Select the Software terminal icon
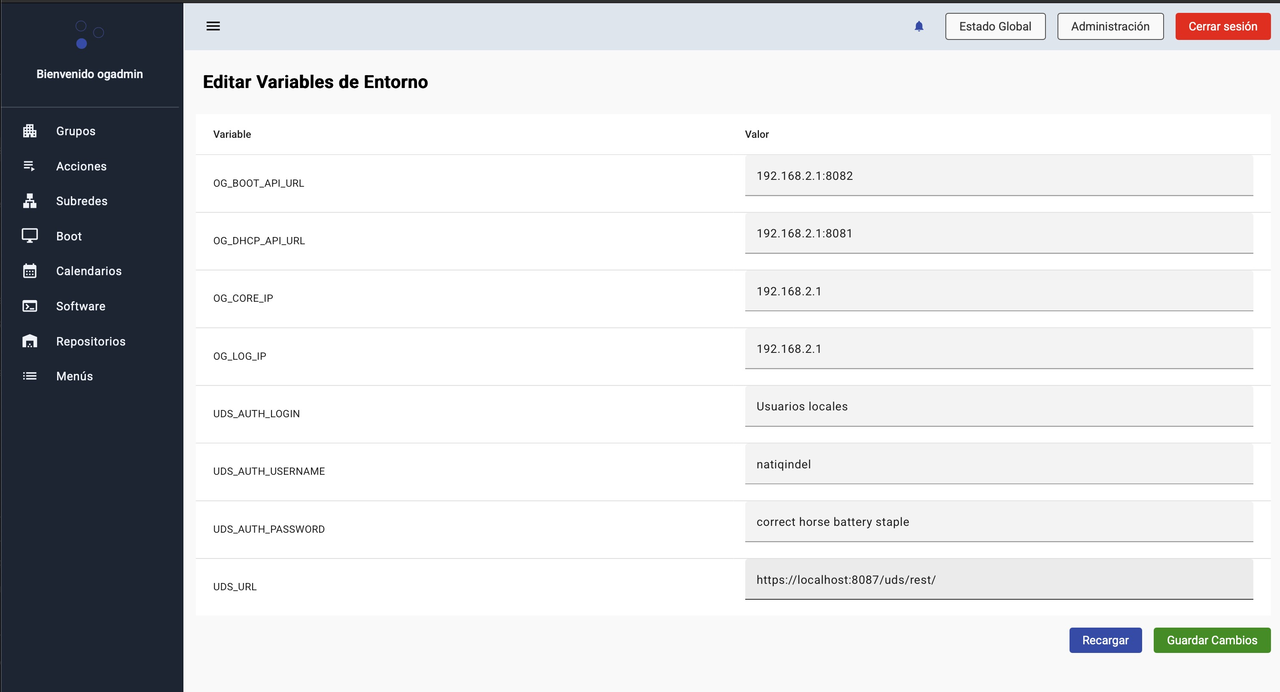Screen dimensions: 1280x692 (30, 306)
